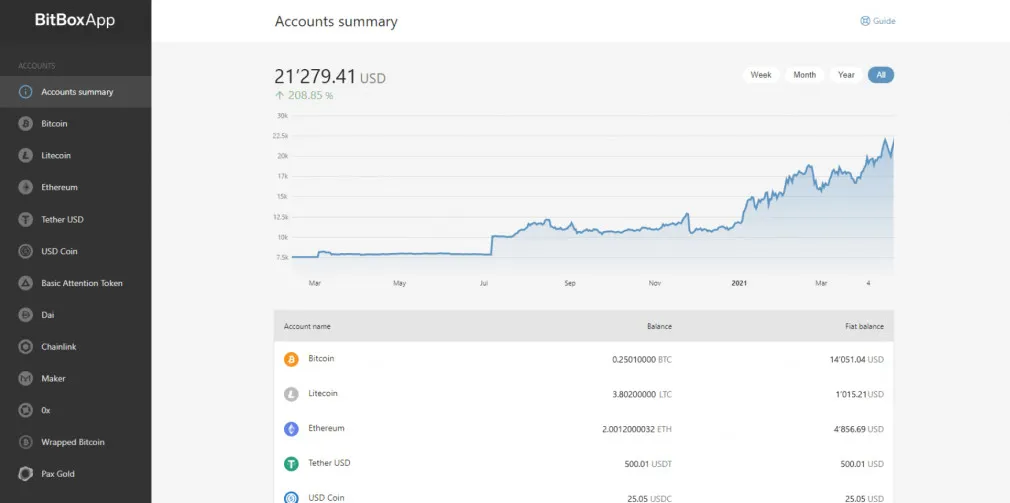Switch chart range to Month
Screen dimensions: 1010x503
(805, 75)
